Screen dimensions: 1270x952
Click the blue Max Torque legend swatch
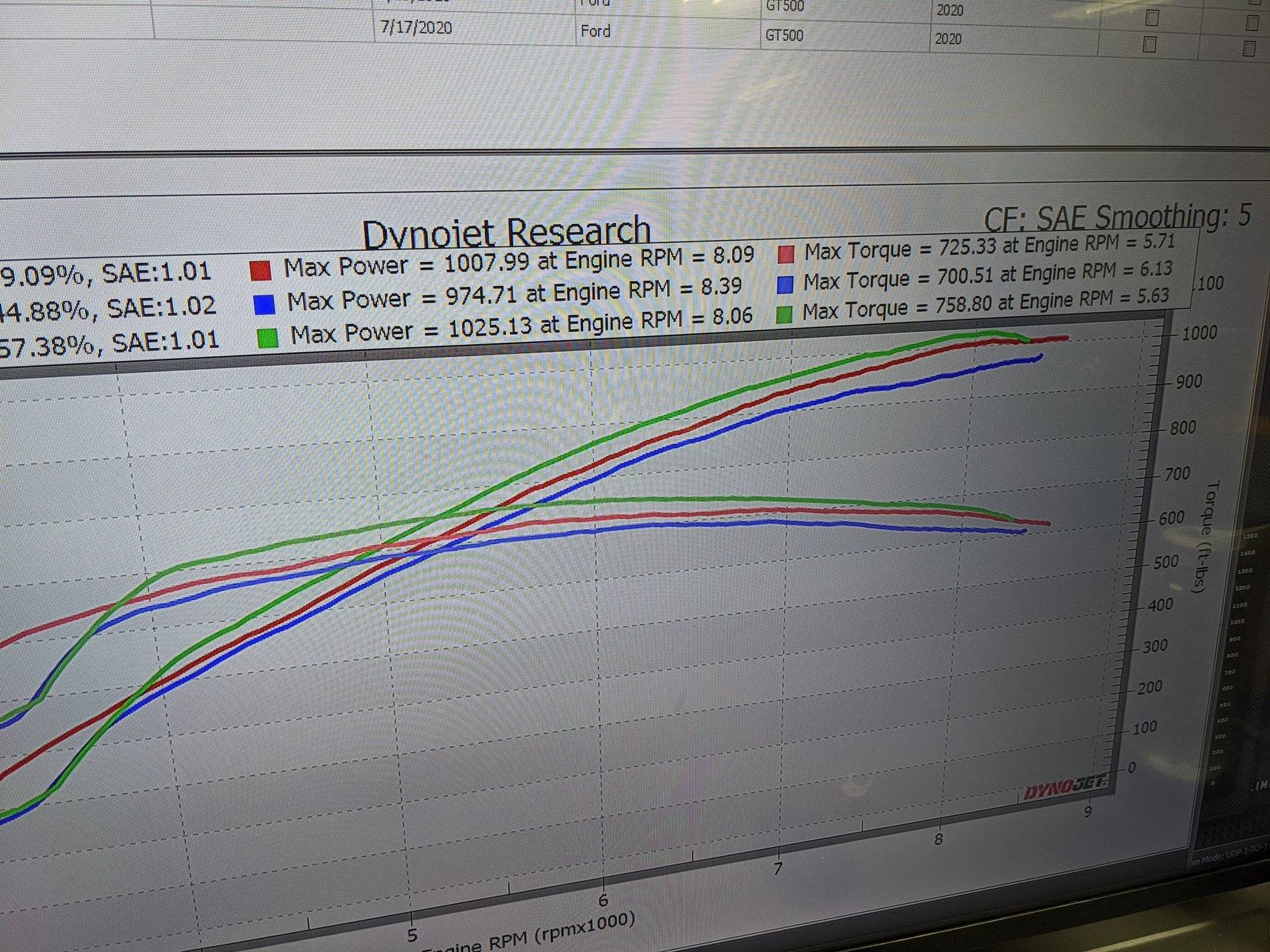click(x=785, y=285)
